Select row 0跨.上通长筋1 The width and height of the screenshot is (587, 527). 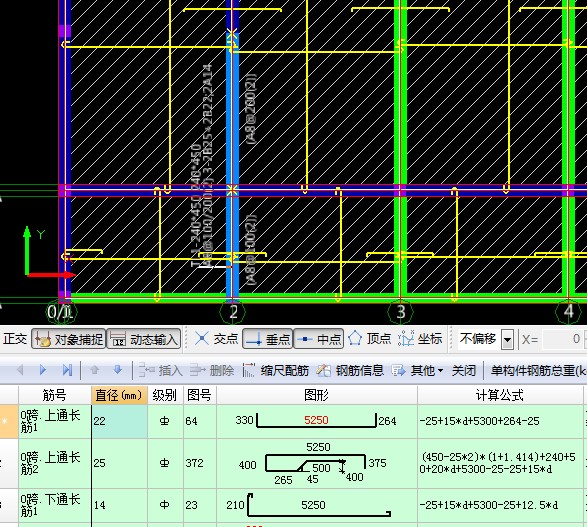tap(55, 421)
